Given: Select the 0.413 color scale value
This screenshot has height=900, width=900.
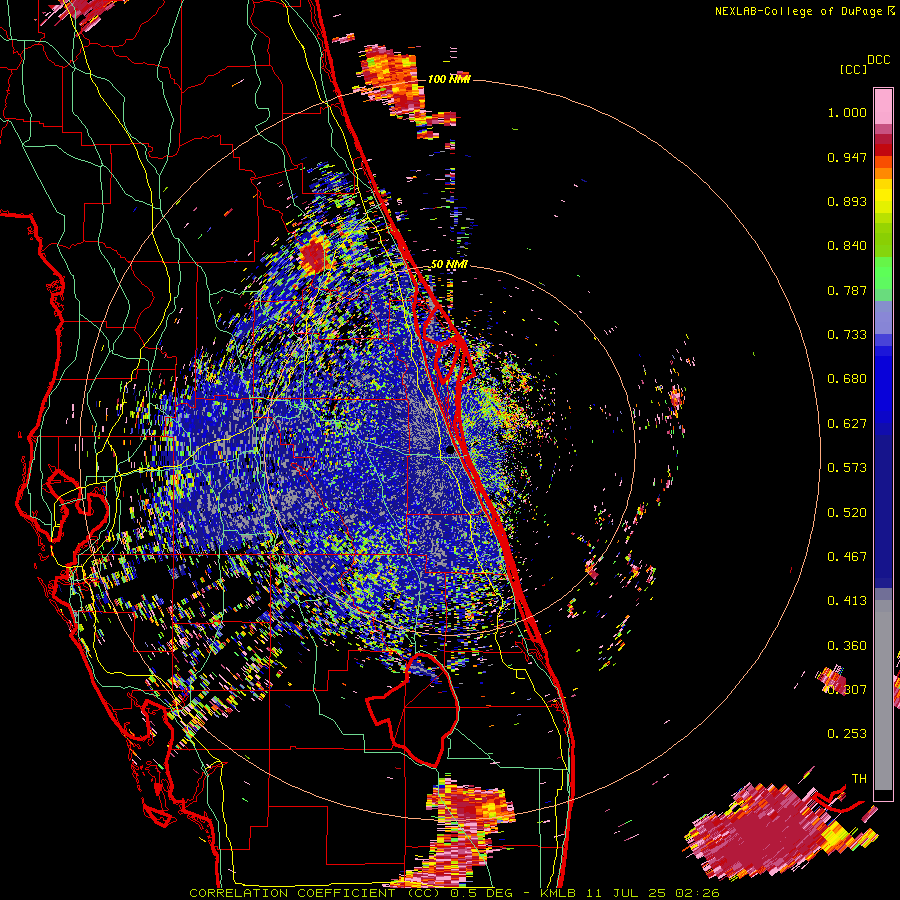Looking at the screenshot, I should (x=847, y=601).
